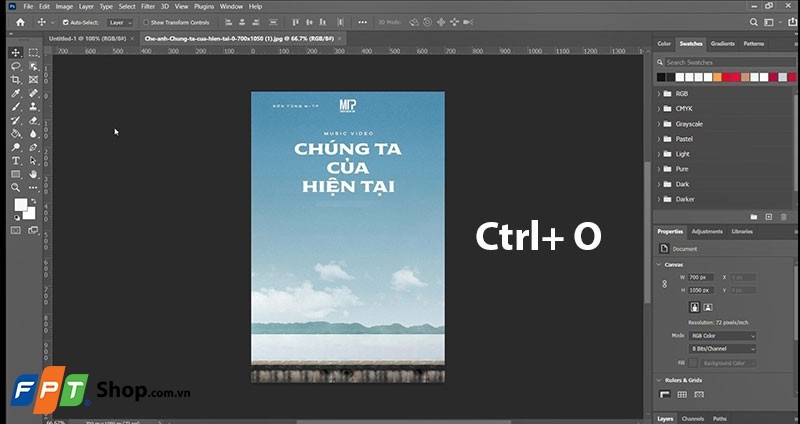
Task: Click the Search Swatches field
Action: 729,62
